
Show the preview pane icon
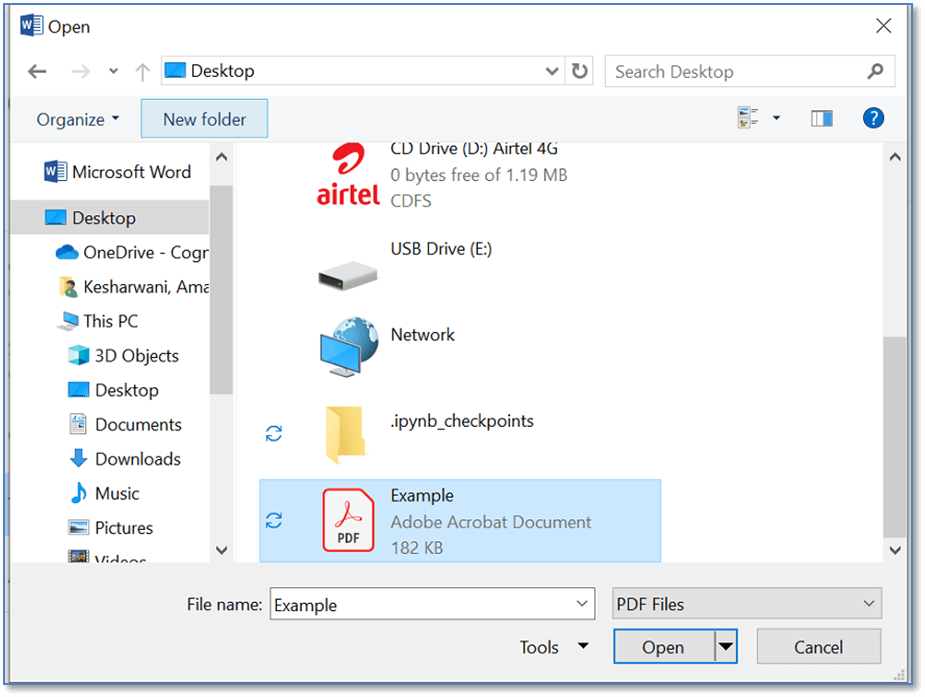click(821, 117)
